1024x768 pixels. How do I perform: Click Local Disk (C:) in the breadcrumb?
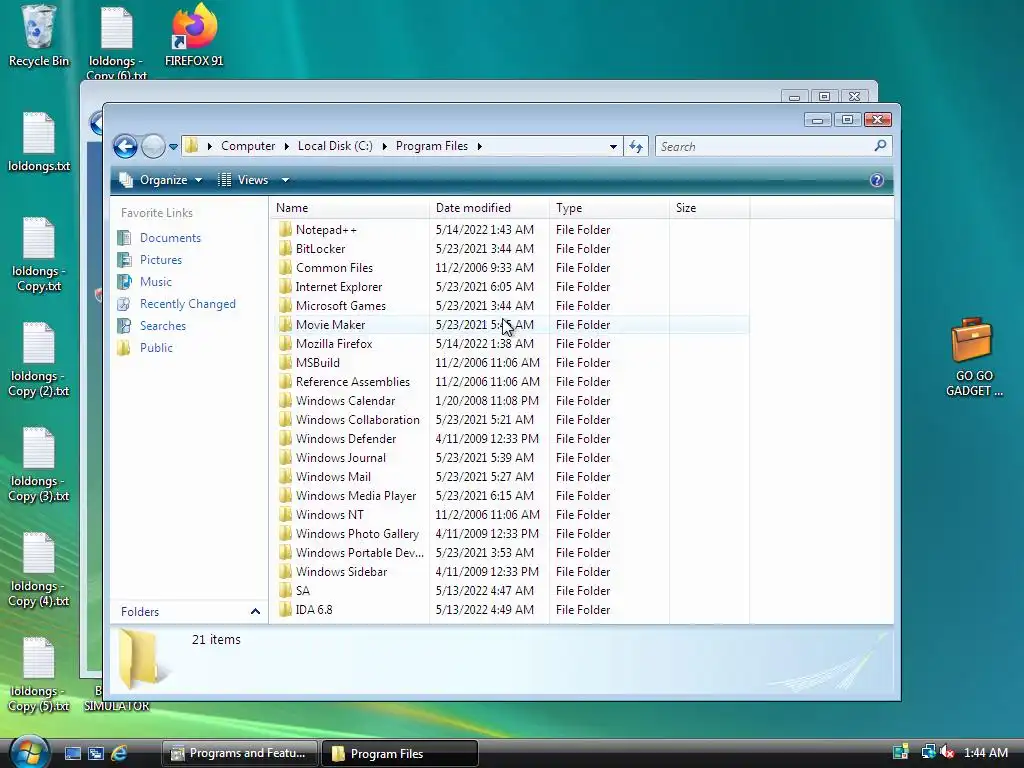335,146
